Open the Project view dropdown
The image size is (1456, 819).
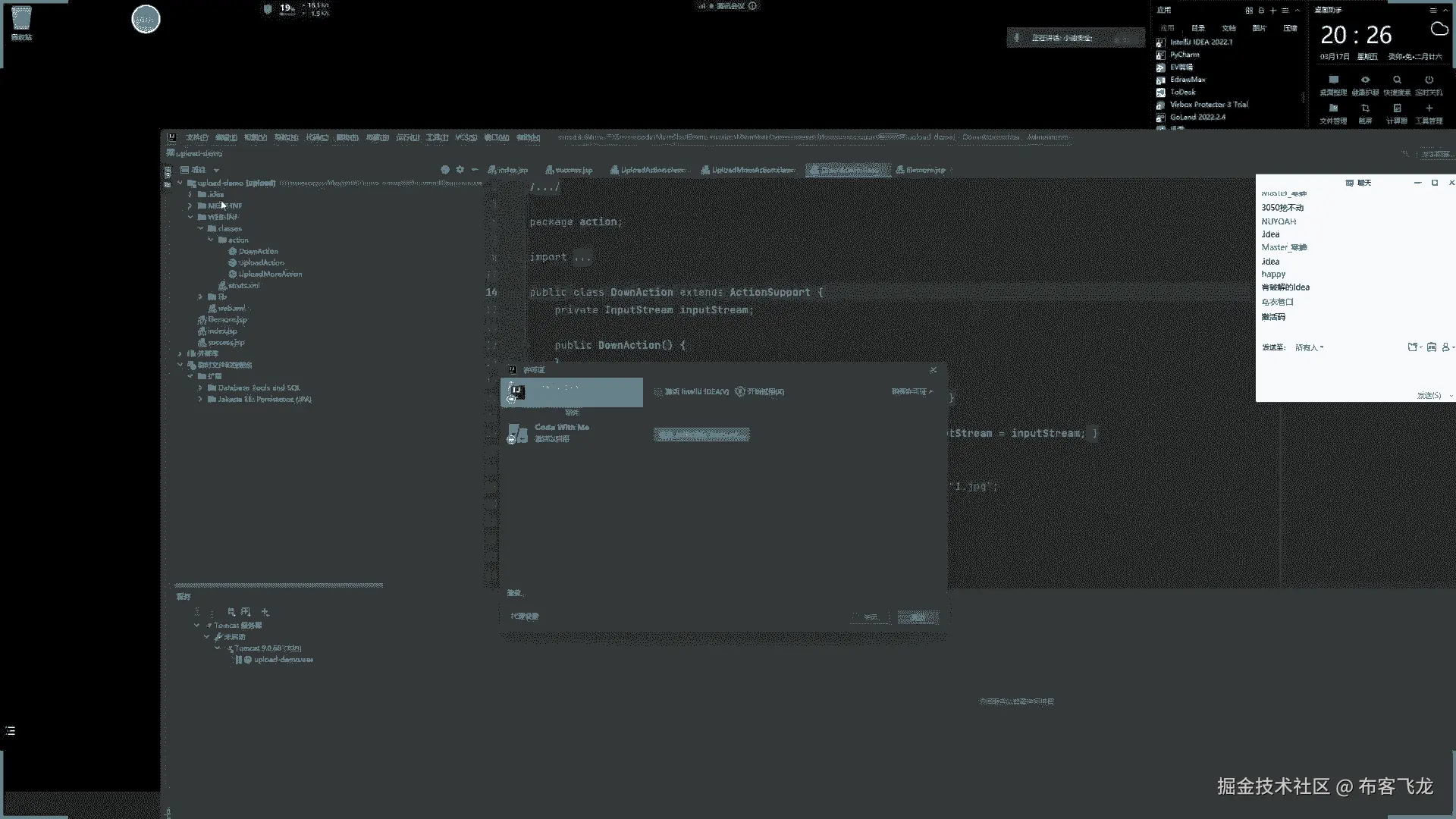[x=216, y=170]
